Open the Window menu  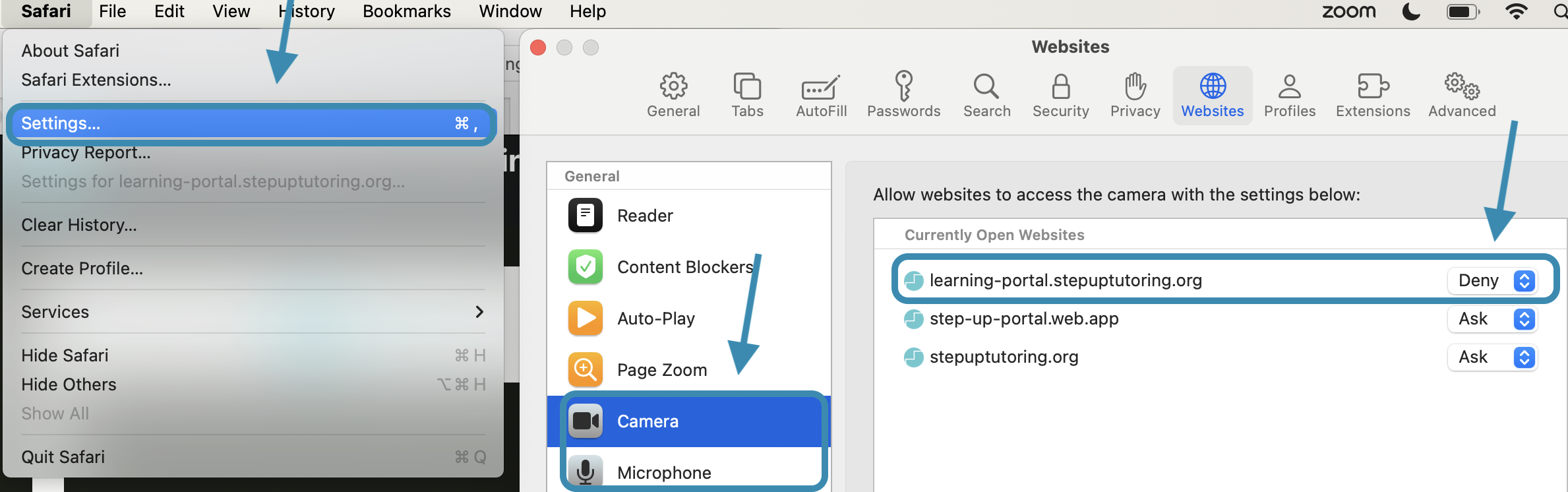[x=510, y=11]
